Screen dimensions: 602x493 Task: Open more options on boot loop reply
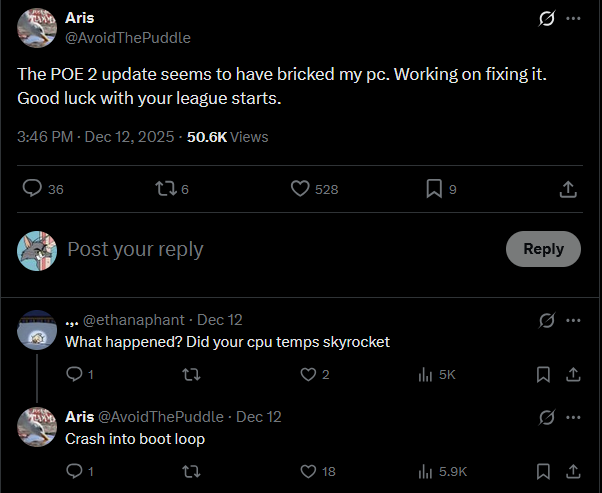pos(573,416)
